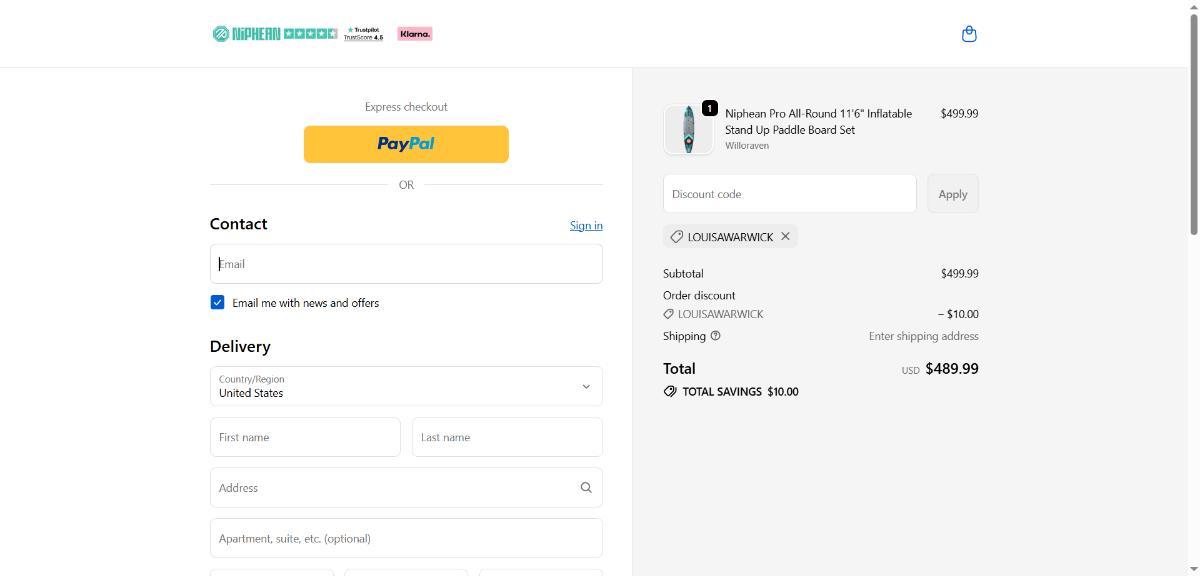This screenshot has height=576, width=1200.
Task: Click the Sign in link
Action: (x=586, y=225)
